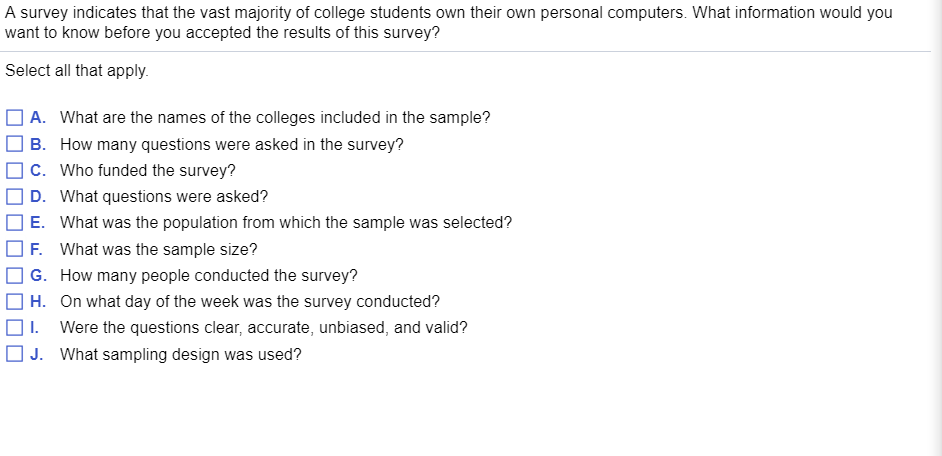Click the text 'What sampling design was used?'
This screenshot has width=942, height=456.
[180, 354]
